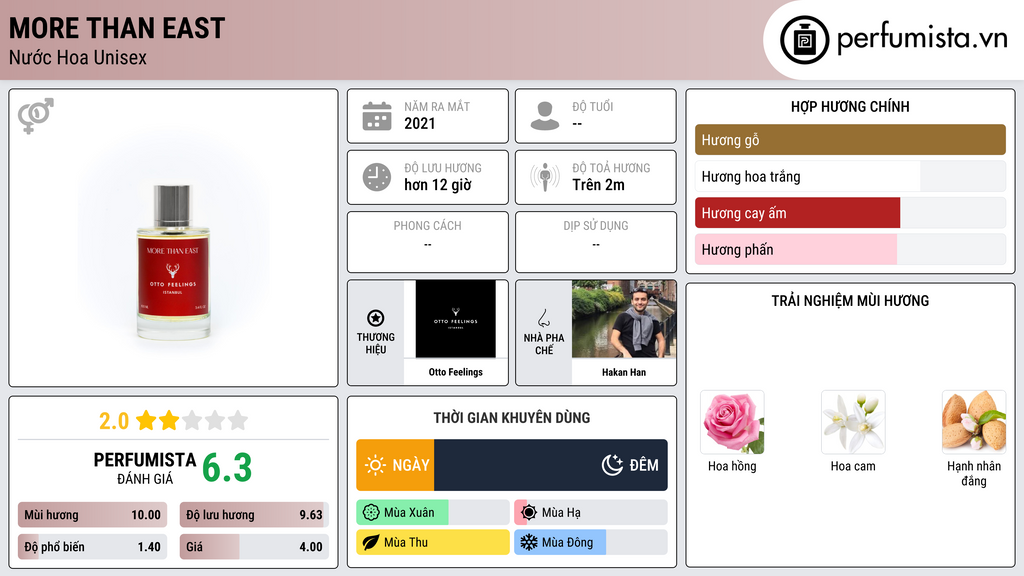Select the Hạnh nhân đắng almond image

[x=974, y=423]
